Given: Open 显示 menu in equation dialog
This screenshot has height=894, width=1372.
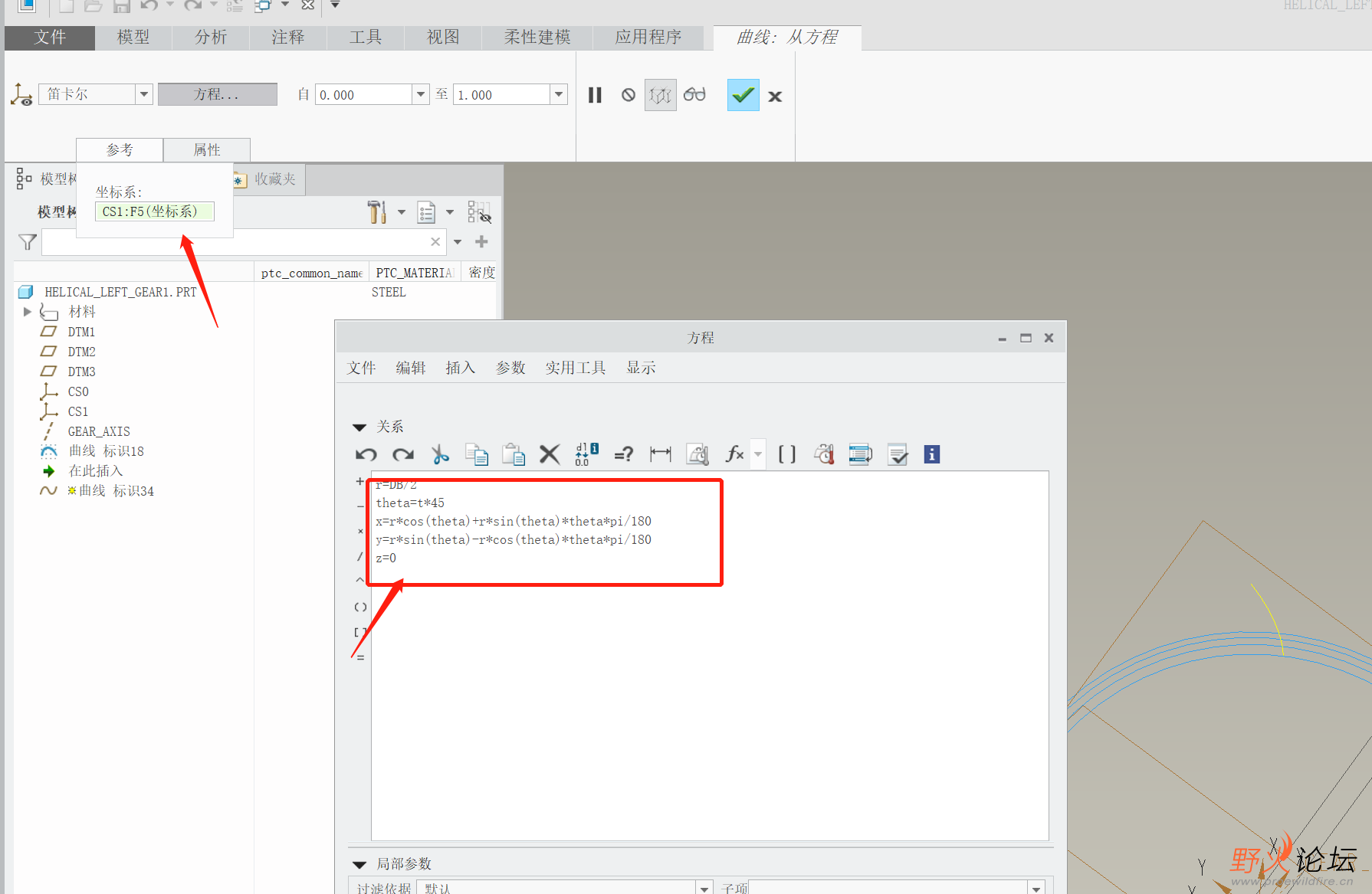Looking at the screenshot, I should point(642,368).
